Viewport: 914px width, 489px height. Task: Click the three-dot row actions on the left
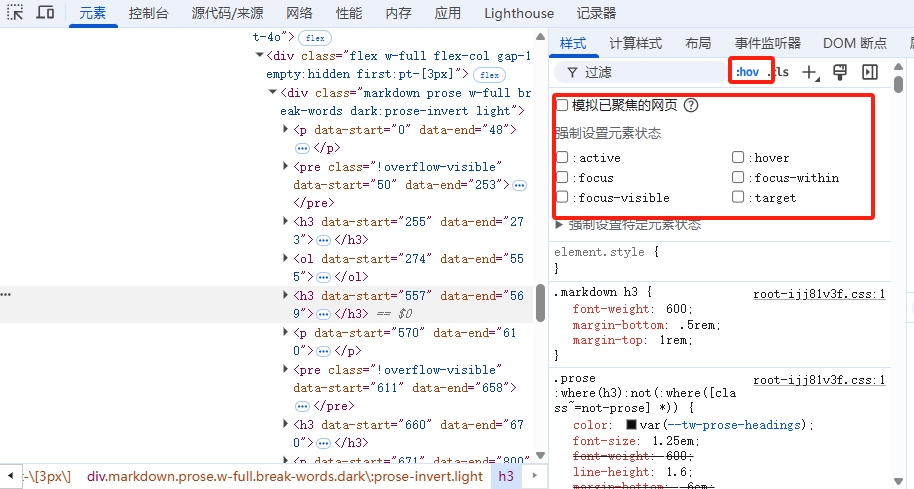click(x=6, y=295)
